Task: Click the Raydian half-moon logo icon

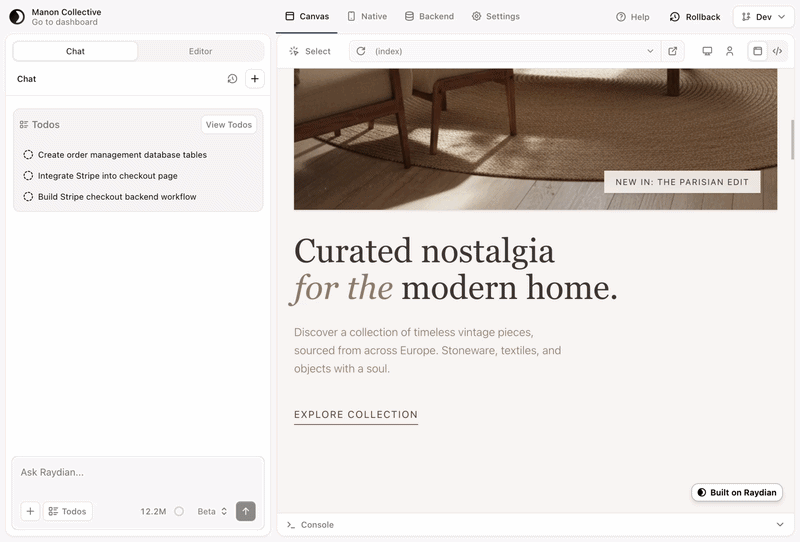Action: point(17,17)
